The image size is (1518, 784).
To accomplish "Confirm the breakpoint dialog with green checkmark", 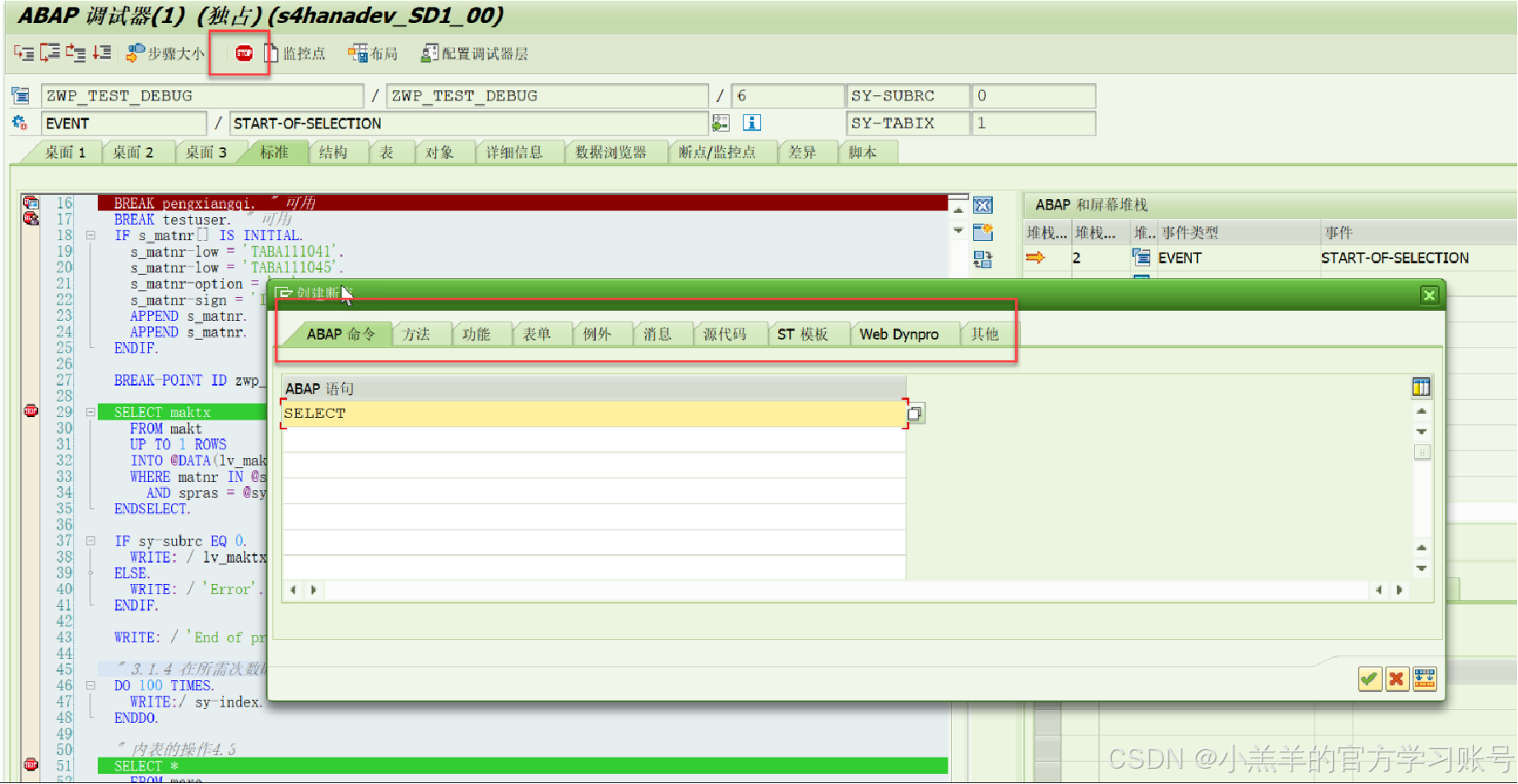I will coord(1369,678).
